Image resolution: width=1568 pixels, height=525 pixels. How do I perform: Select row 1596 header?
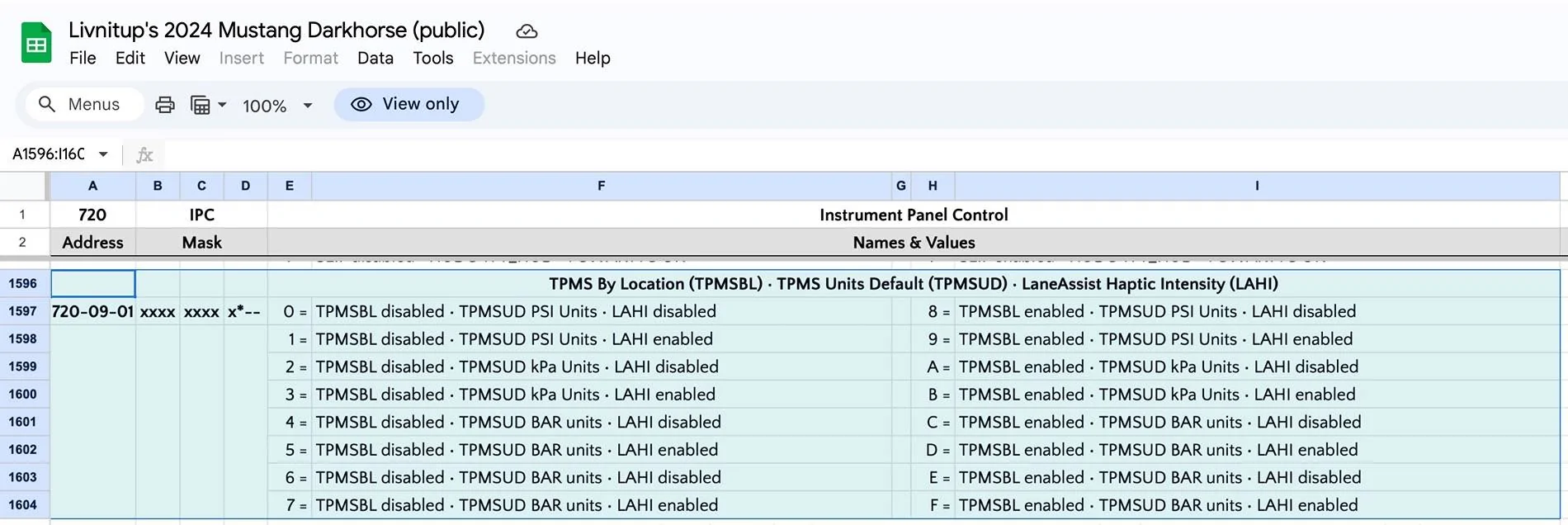point(23,283)
